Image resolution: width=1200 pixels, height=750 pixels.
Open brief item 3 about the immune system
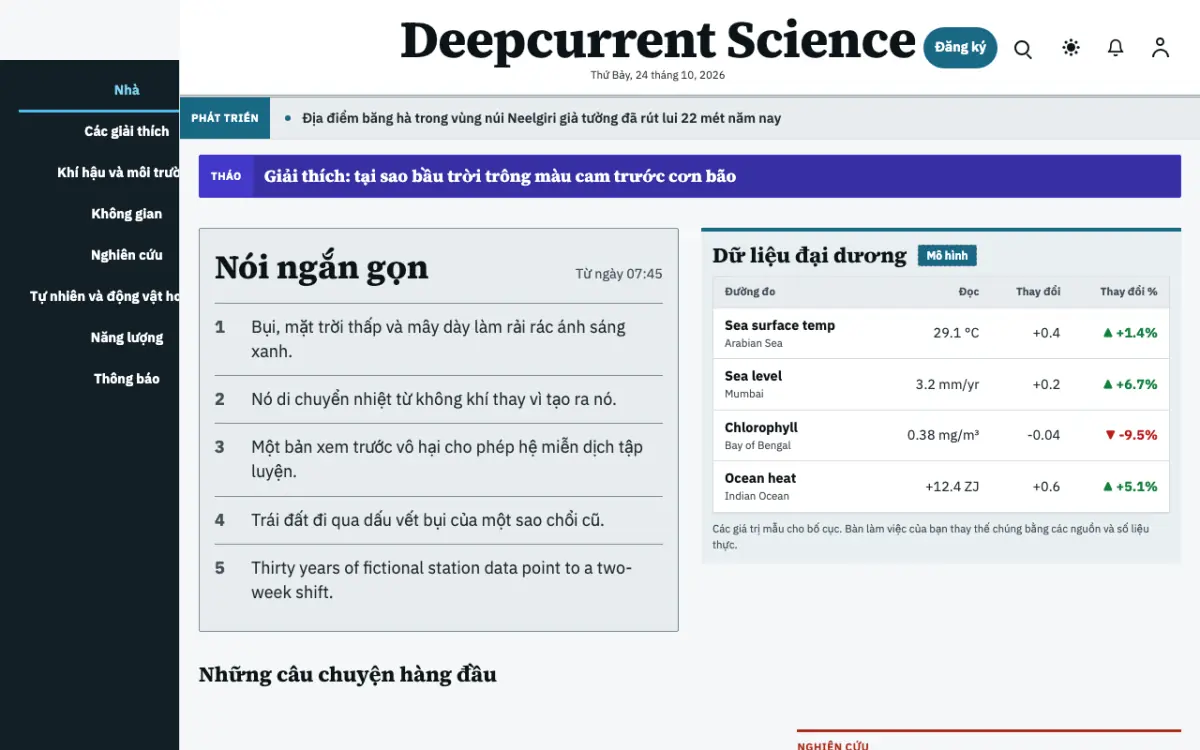click(x=438, y=459)
